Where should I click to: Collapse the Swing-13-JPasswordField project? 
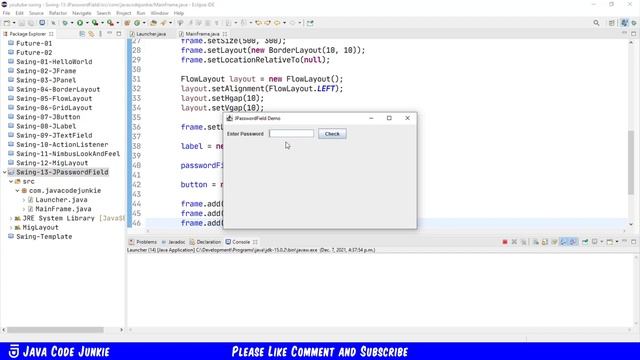pyautogui.click(x=4, y=172)
